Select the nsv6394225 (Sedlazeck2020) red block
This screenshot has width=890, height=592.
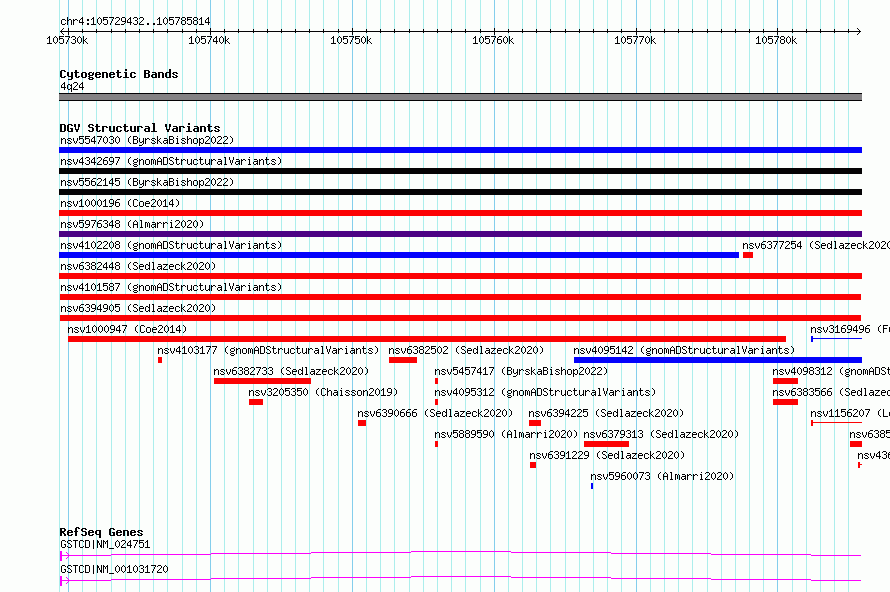click(x=535, y=423)
